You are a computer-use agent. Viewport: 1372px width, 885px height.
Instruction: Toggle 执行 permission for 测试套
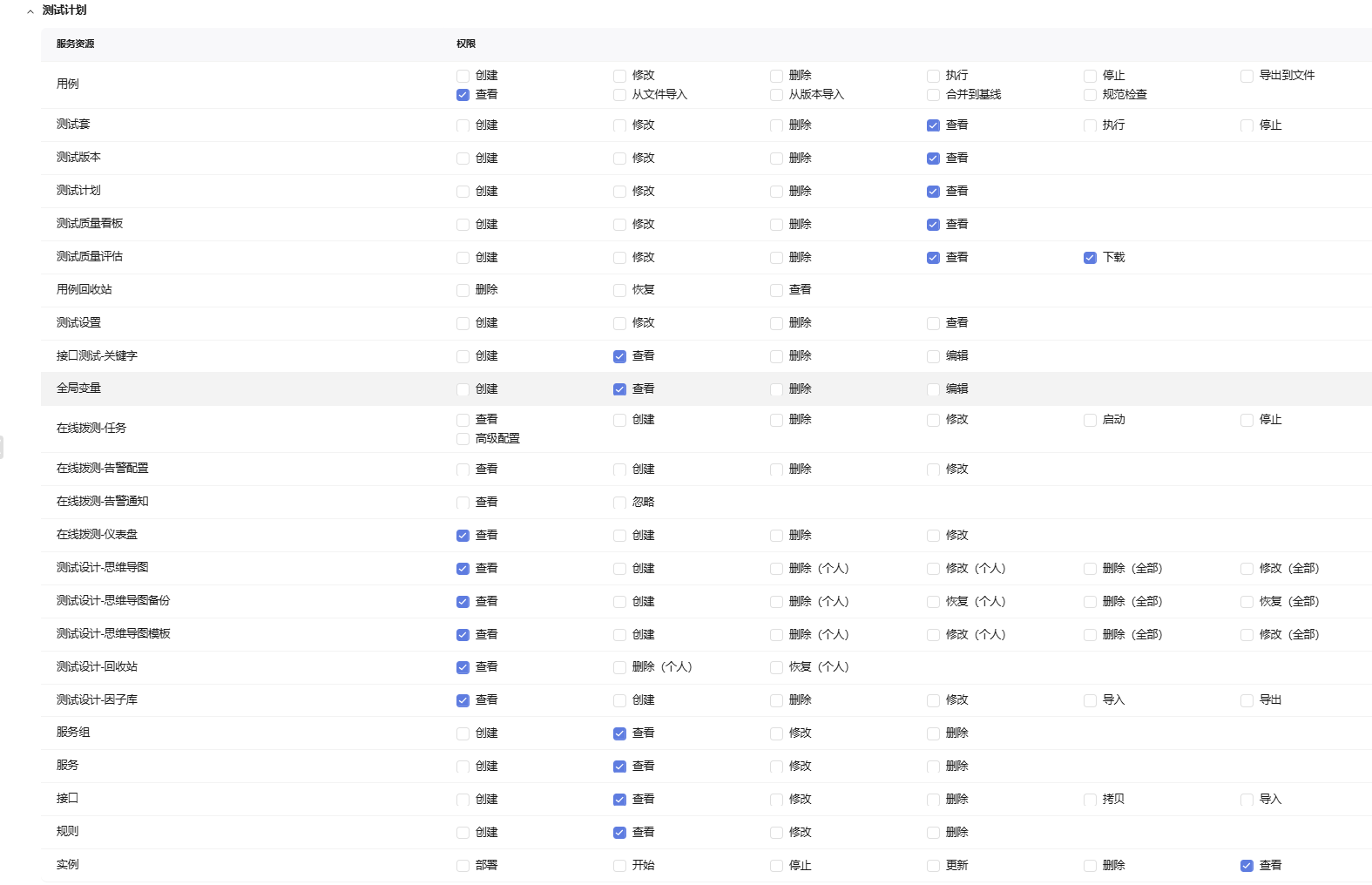coord(1090,125)
